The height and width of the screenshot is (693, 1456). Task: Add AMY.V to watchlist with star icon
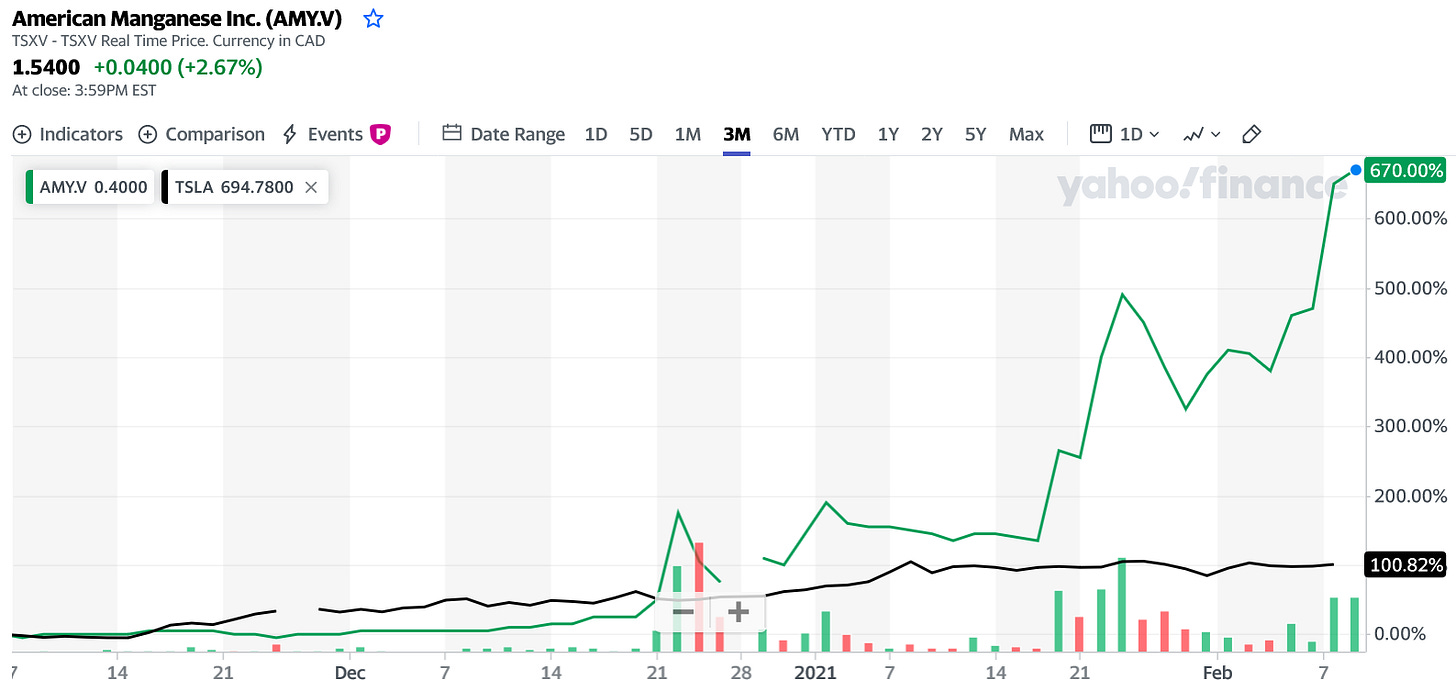373,18
